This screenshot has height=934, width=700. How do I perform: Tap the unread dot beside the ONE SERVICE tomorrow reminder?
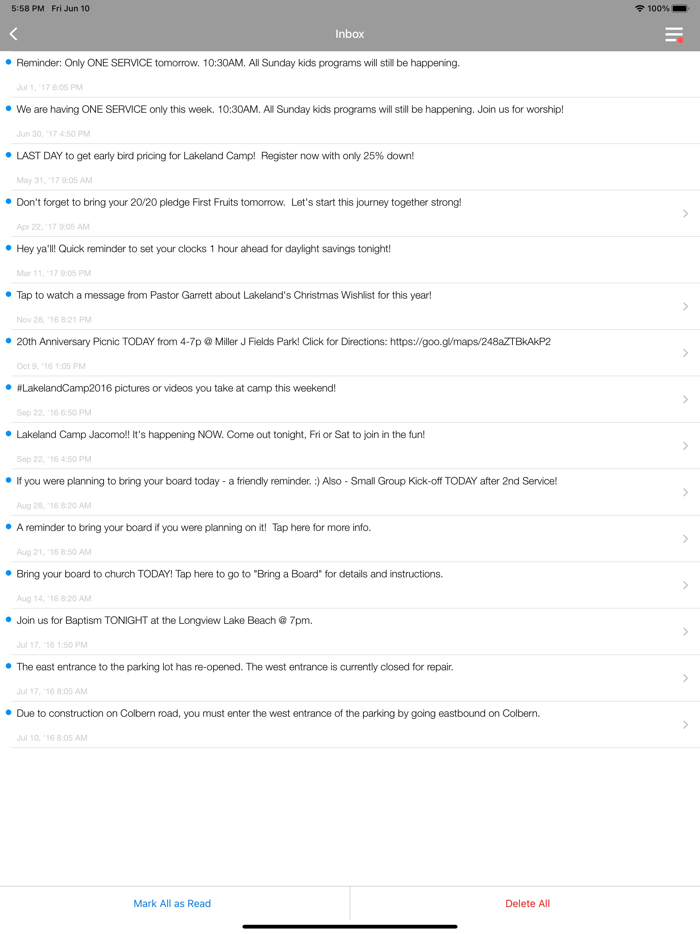coord(9,62)
